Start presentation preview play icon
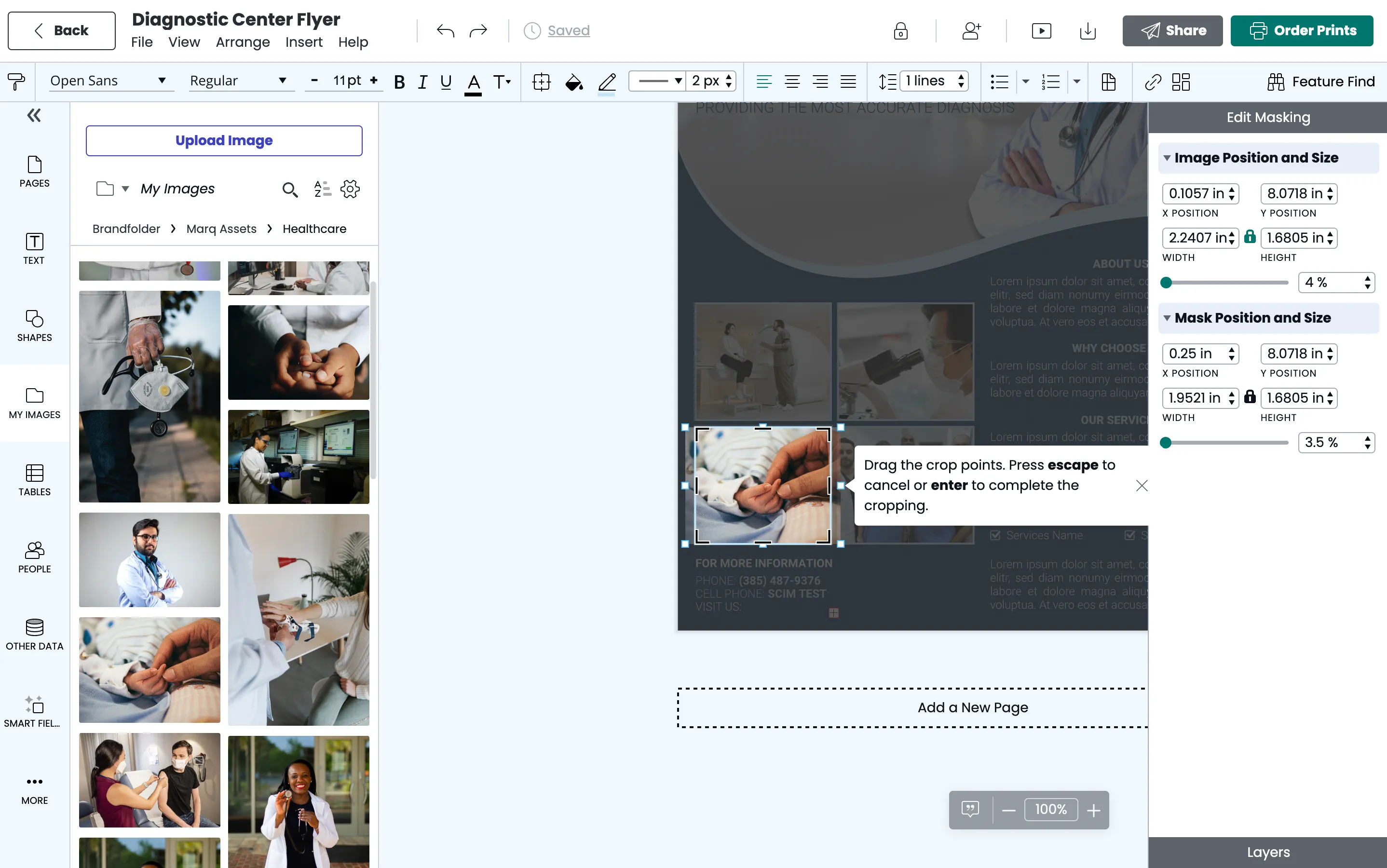1387x868 pixels. (1041, 30)
